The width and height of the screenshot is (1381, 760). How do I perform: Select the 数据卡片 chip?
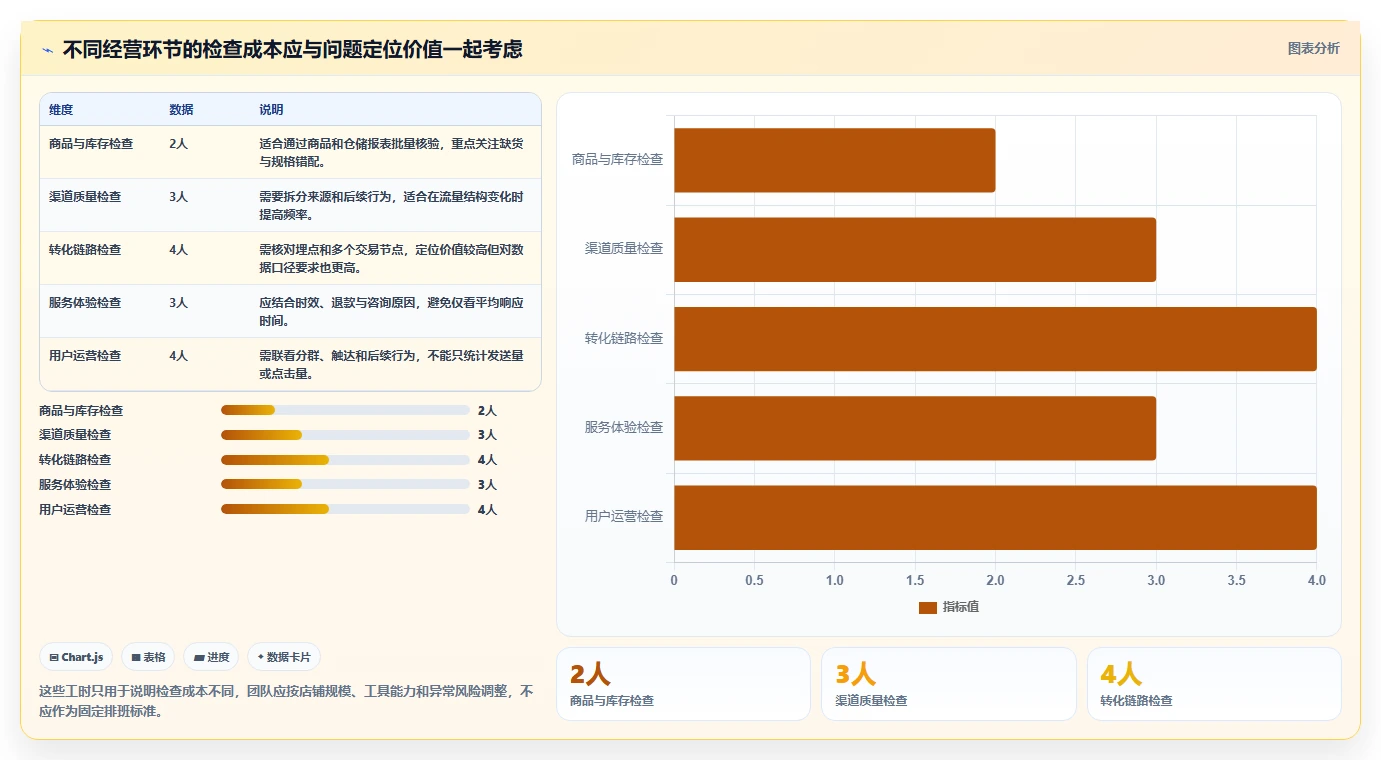coord(284,657)
